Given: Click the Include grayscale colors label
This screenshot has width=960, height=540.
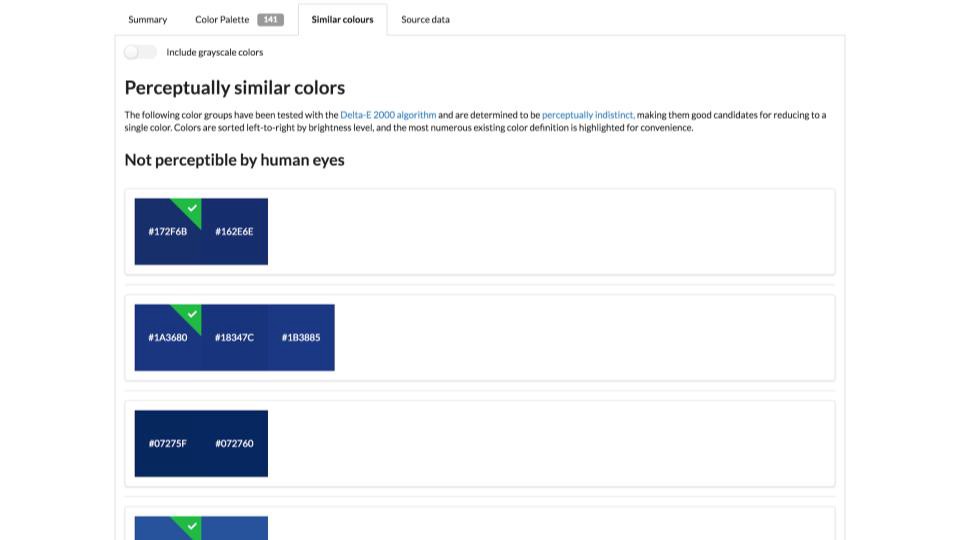Looking at the screenshot, I should point(215,52).
